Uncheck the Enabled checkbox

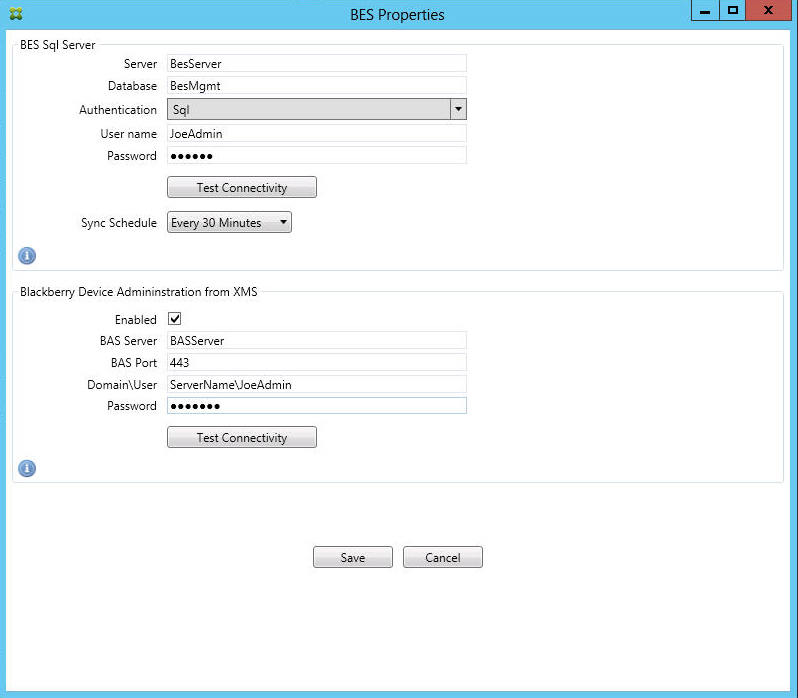point(175,319)
